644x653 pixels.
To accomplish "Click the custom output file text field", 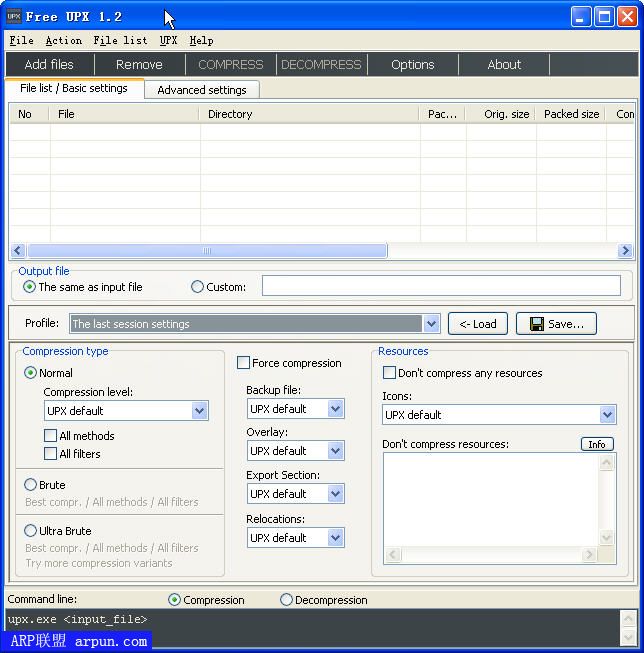I will pos(441,286).
